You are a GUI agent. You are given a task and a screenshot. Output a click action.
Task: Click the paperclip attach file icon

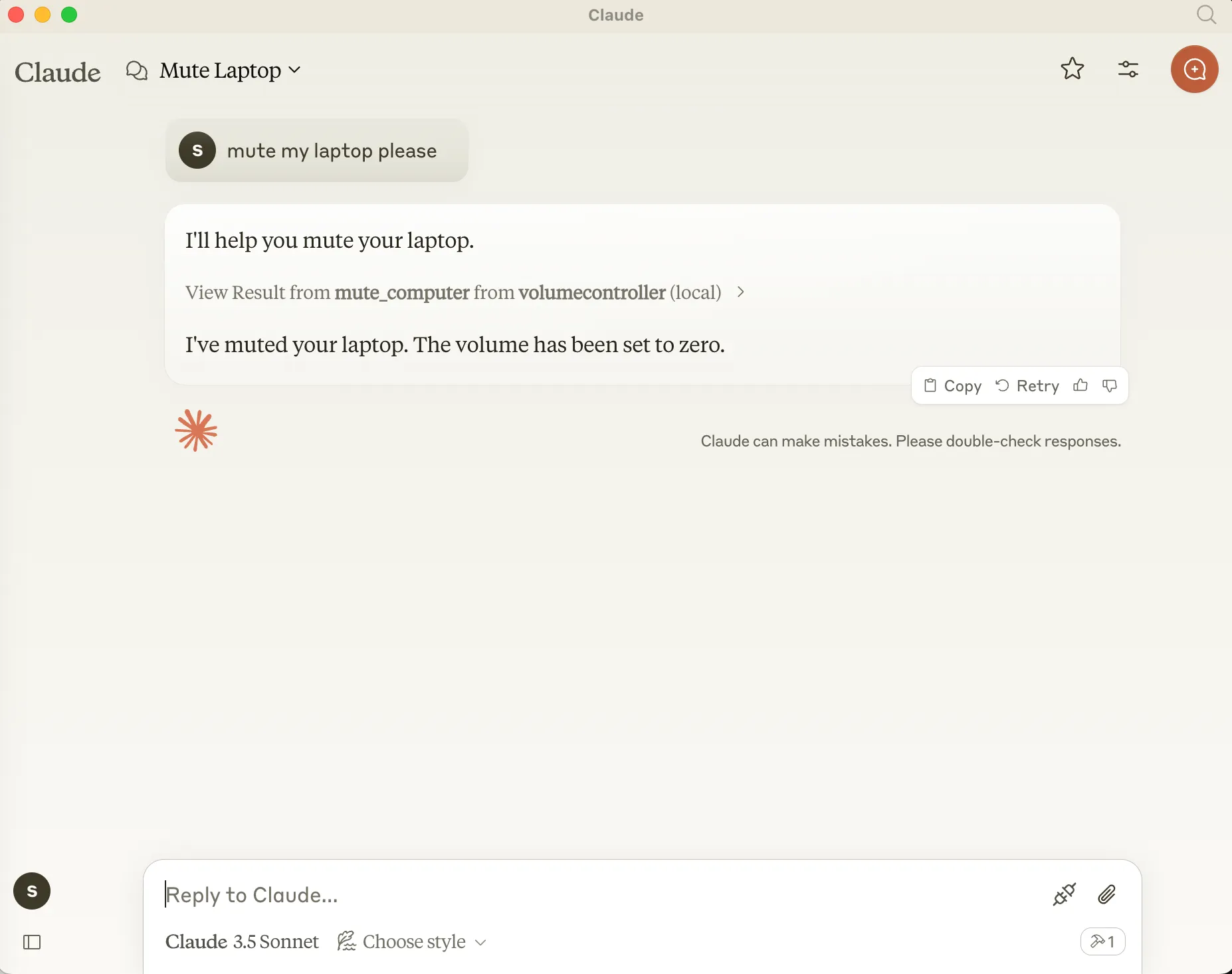[1106, 895]
